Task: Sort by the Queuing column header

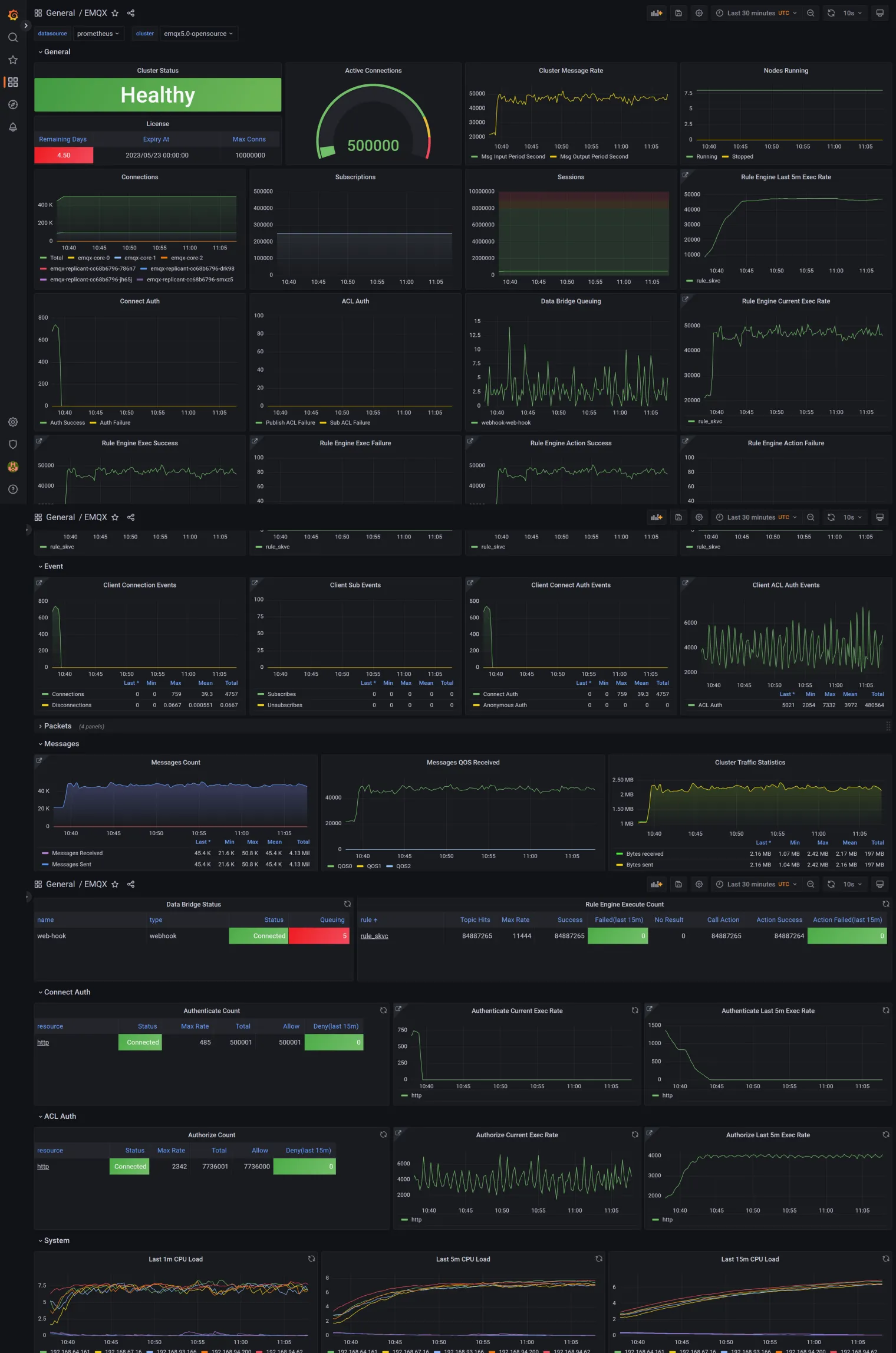Action: click(x=332, y=920)
